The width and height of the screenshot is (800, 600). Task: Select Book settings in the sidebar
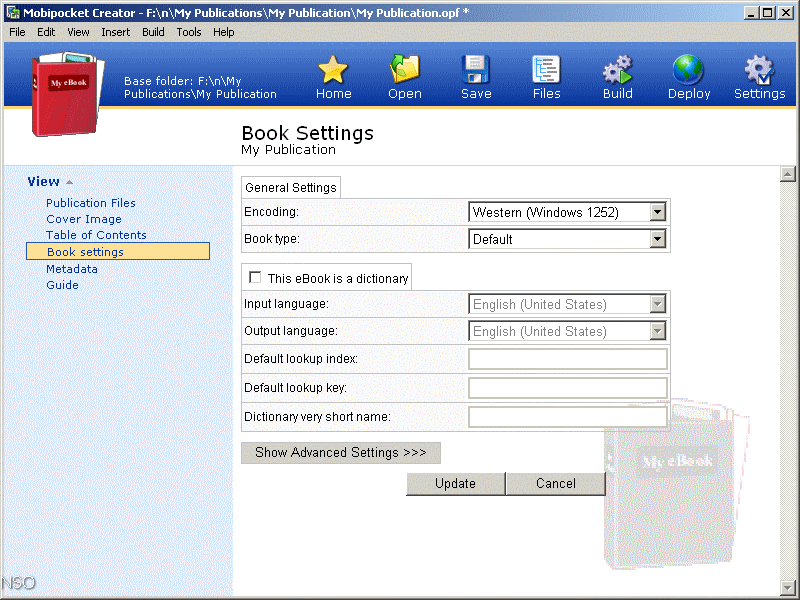click(x=118, y=252)
